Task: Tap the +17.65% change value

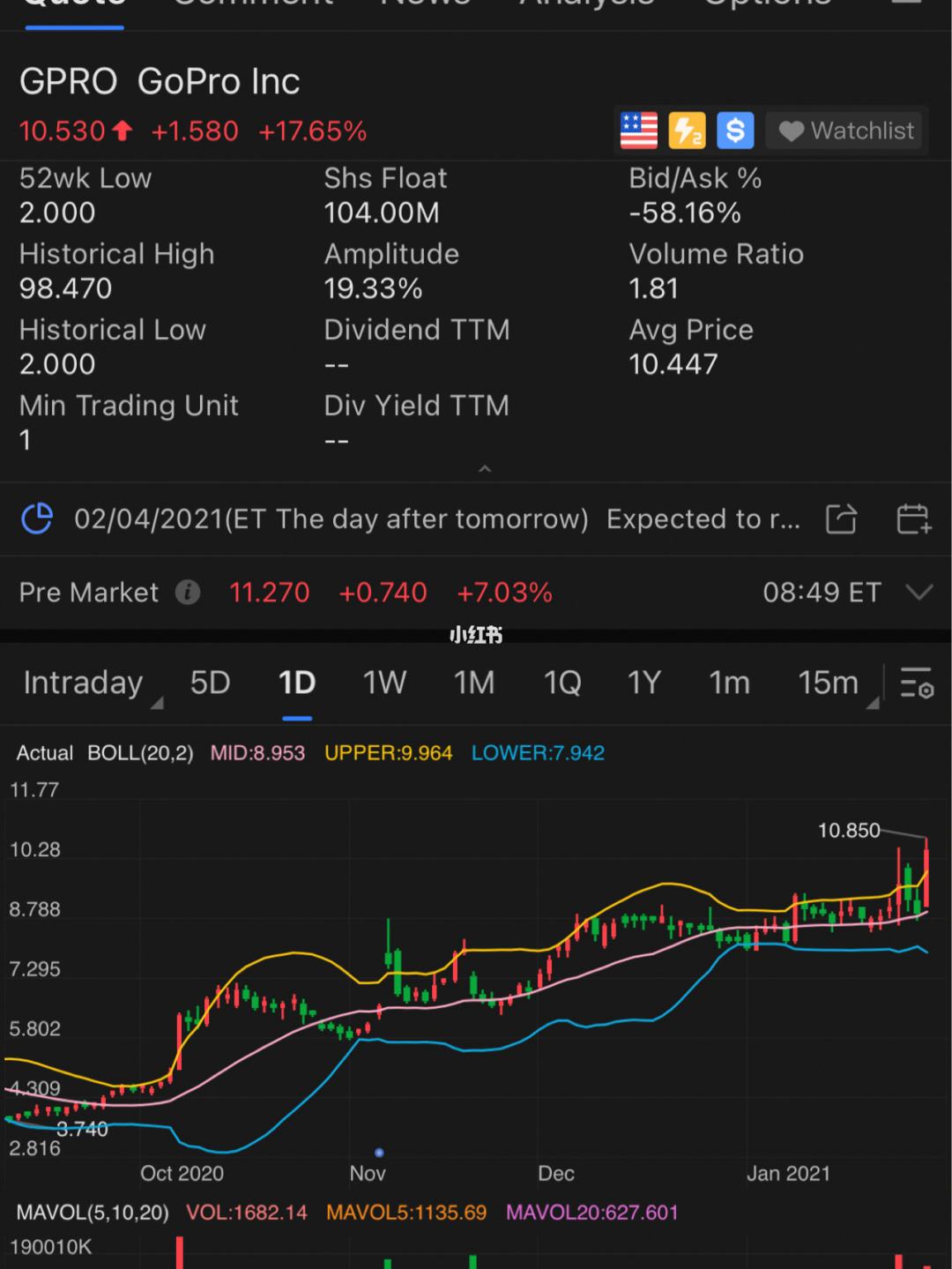Action: click(x=313, y=131)
